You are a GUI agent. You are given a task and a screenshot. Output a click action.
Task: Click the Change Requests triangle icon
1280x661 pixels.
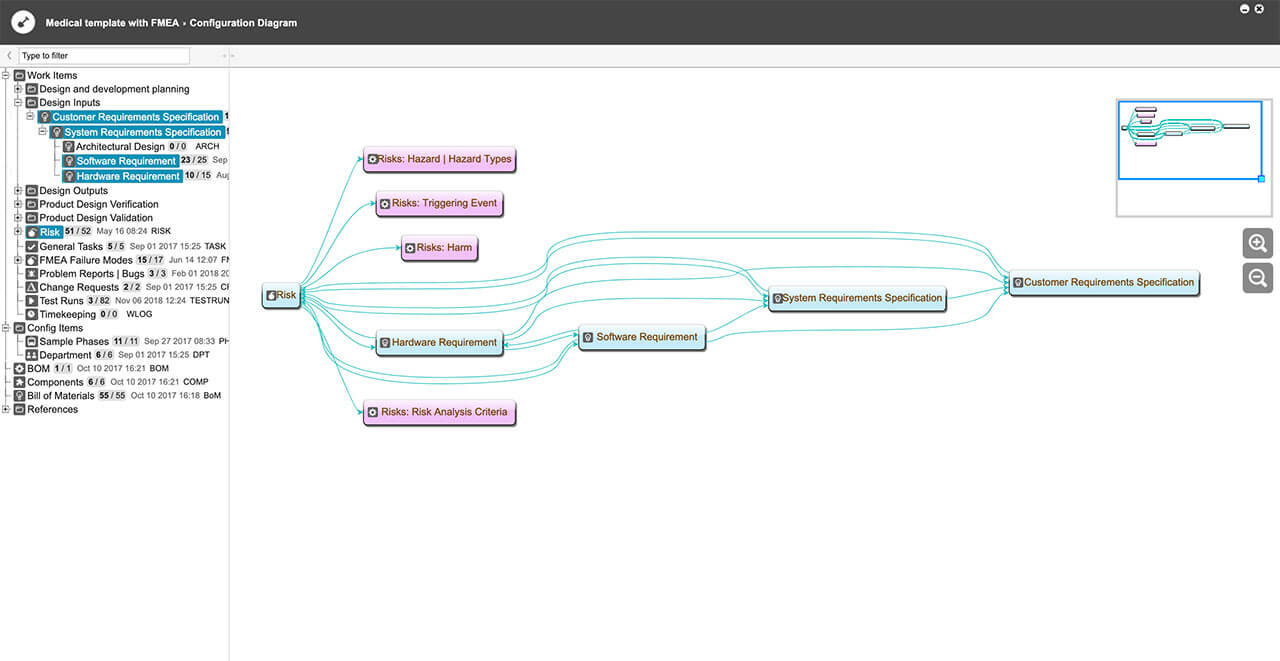pyautogui.click(x=32, y=287)
